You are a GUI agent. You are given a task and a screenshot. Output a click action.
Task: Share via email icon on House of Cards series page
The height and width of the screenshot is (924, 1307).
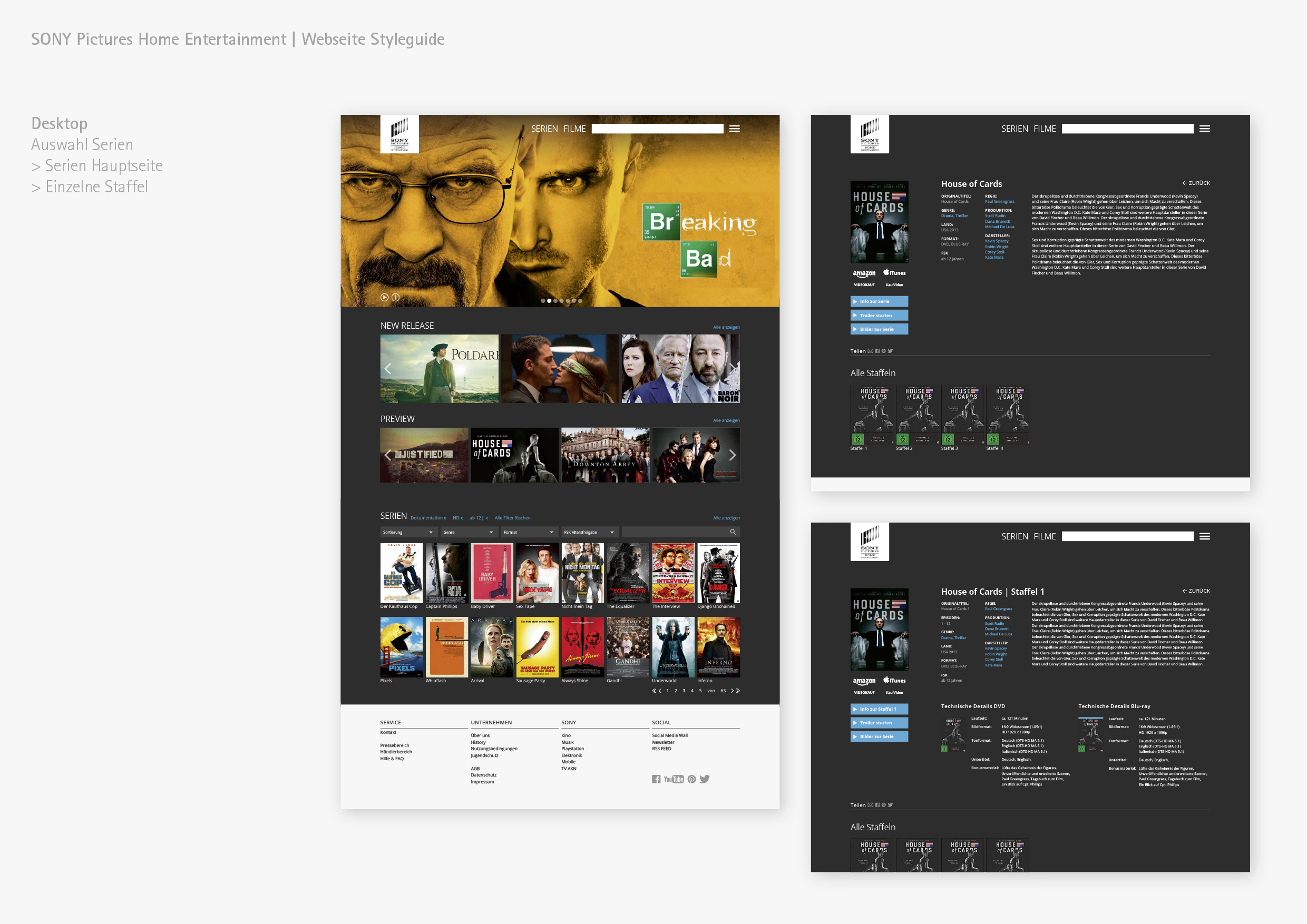[871, 351]
